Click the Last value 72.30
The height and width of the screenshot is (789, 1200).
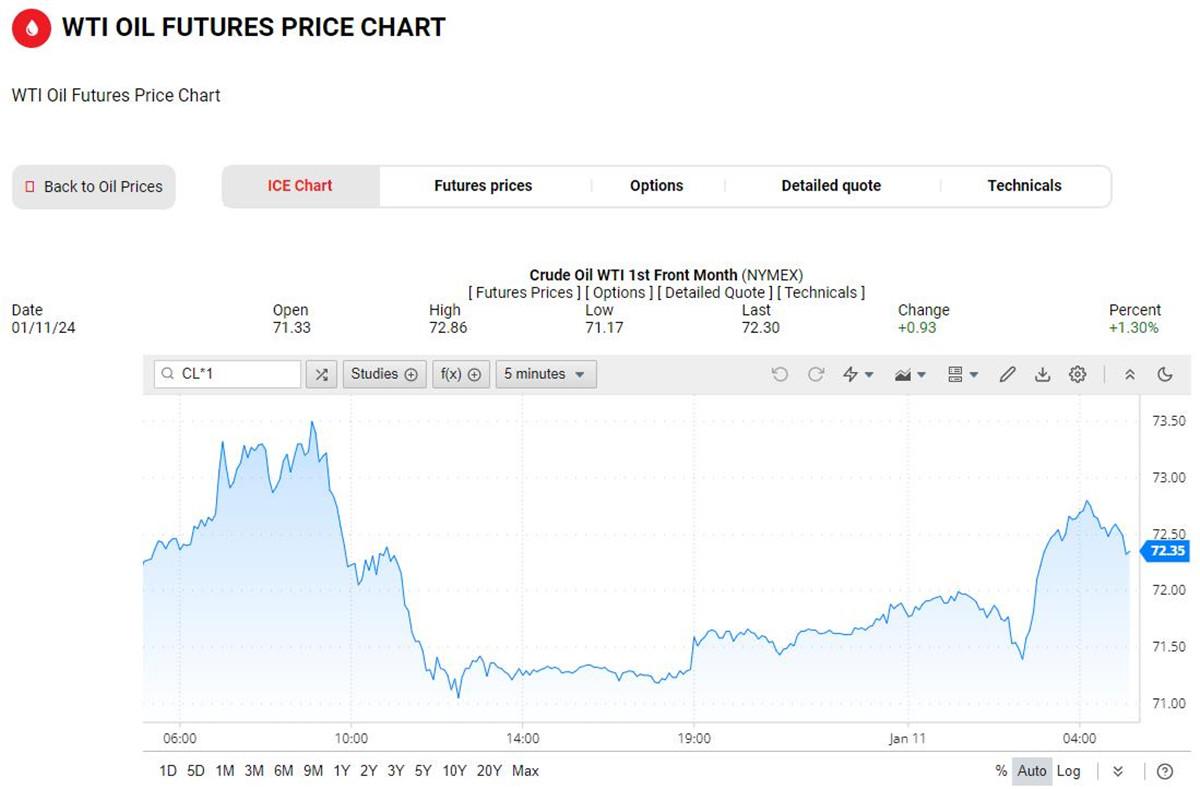click(760, 327)
